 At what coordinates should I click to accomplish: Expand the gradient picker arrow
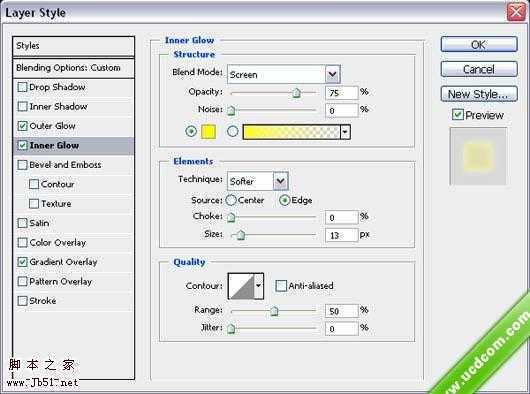tap(345, 132)
